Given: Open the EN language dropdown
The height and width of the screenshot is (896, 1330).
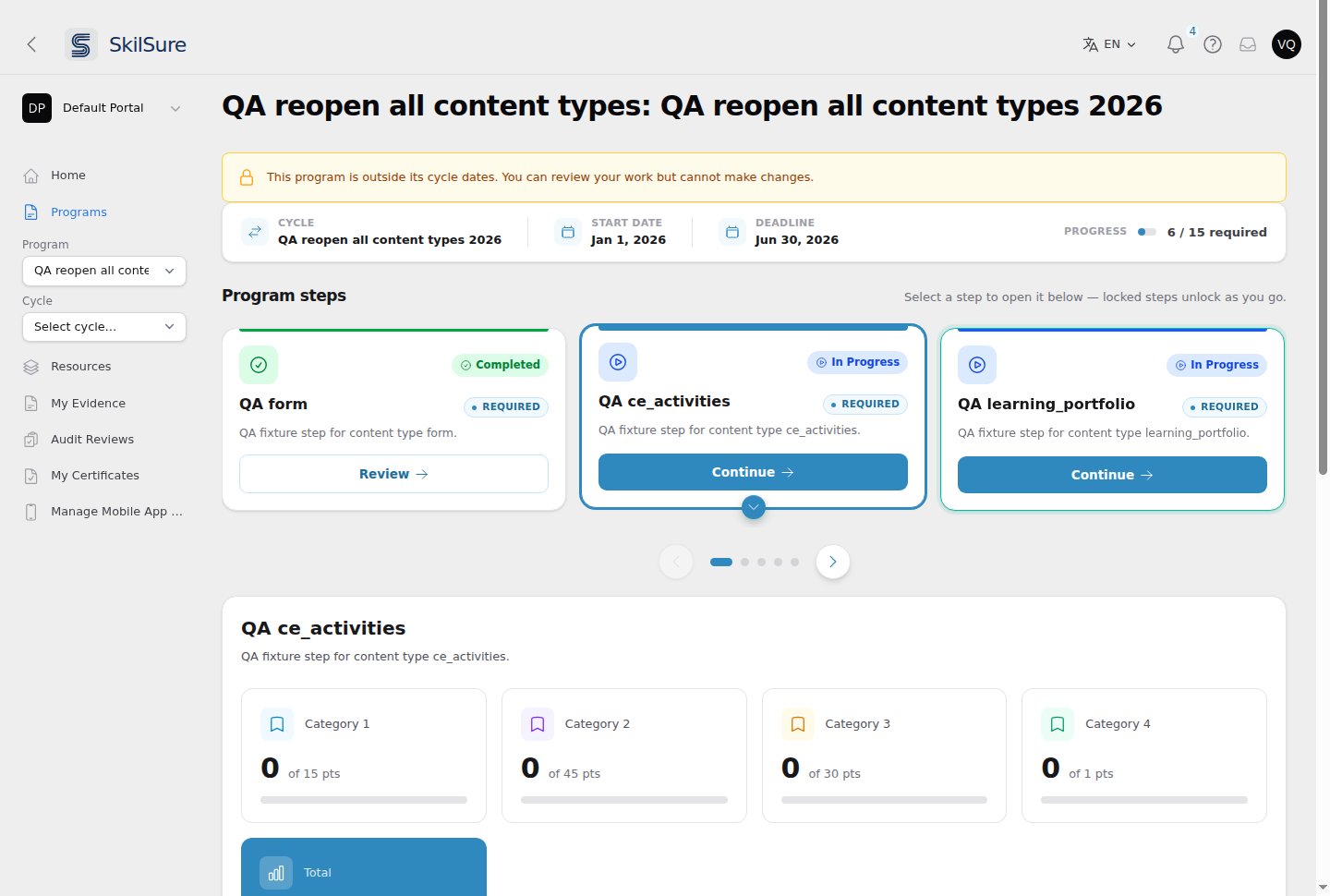Looking at the screenshot, I should click(x=1109, y=44).
